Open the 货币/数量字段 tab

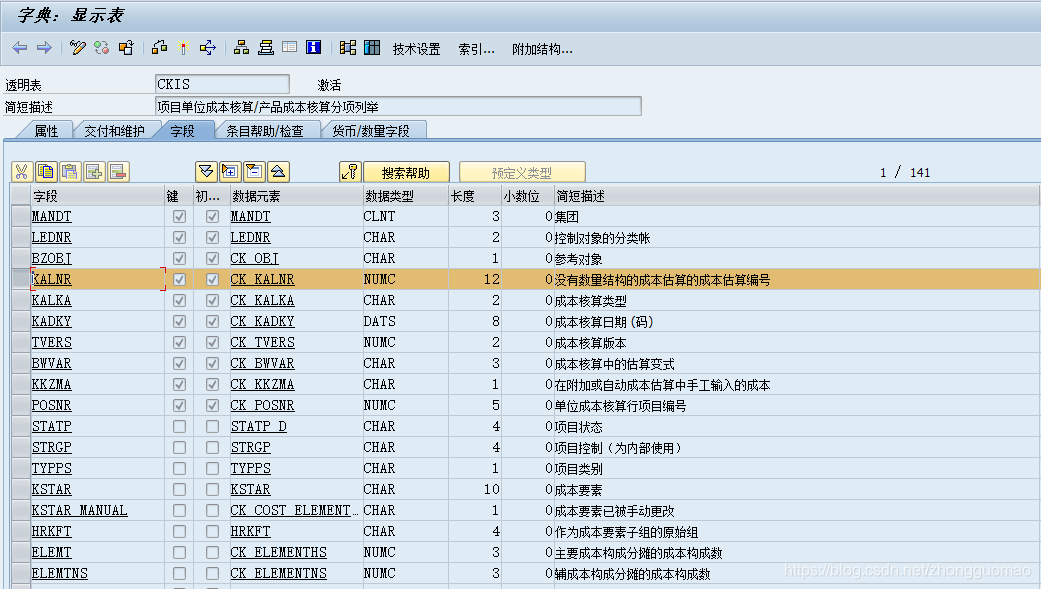pos(372,130)
